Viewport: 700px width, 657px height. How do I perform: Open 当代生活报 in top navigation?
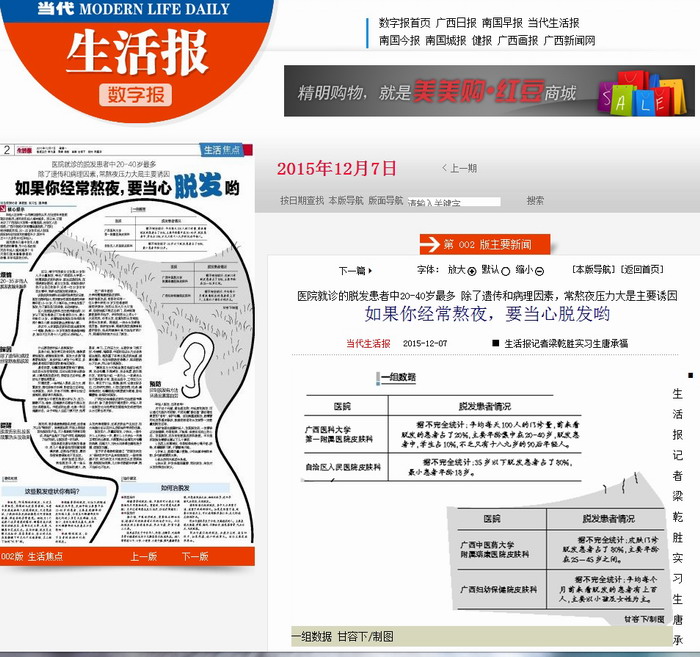554,23
